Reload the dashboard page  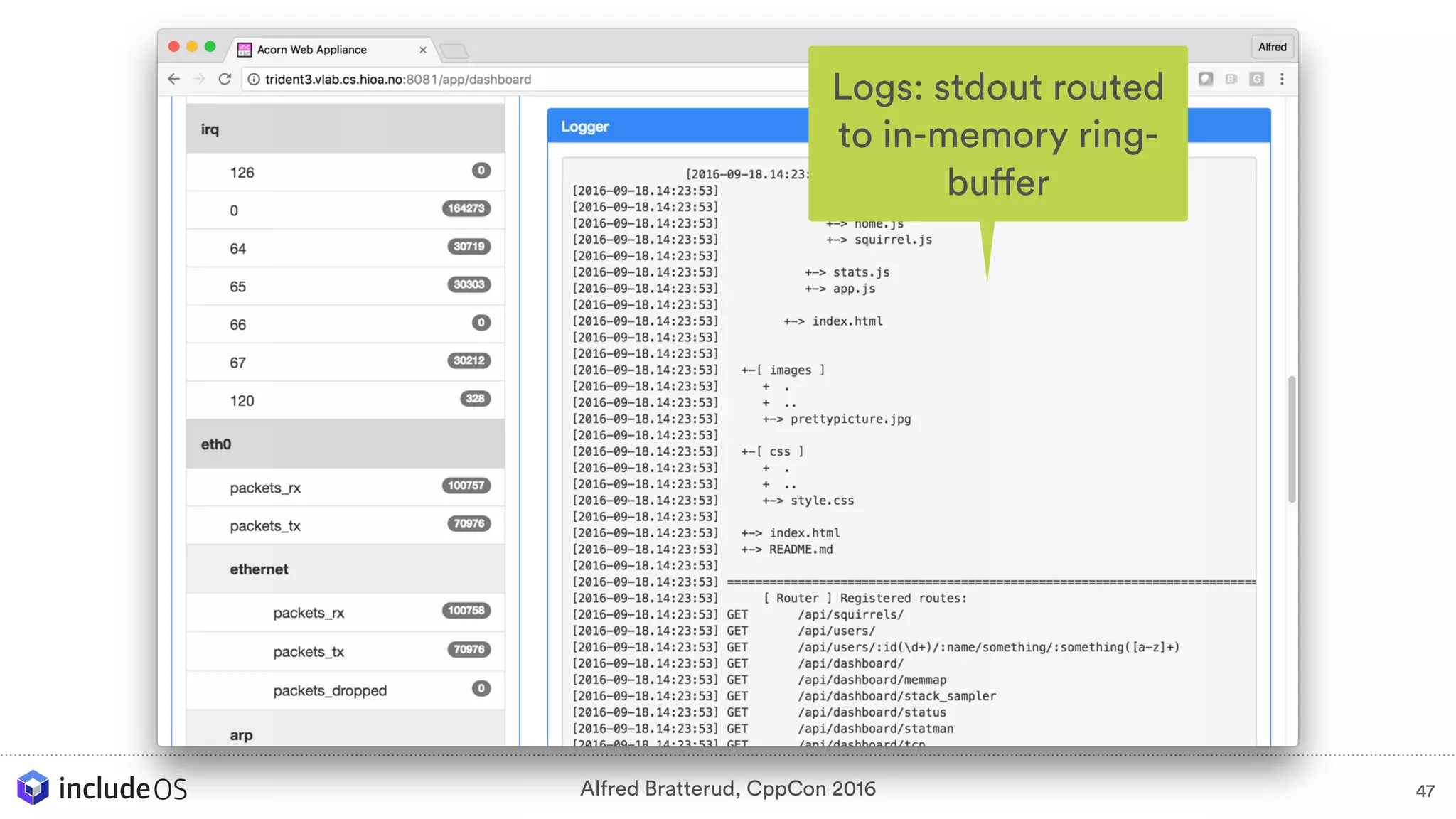point(225,79)
